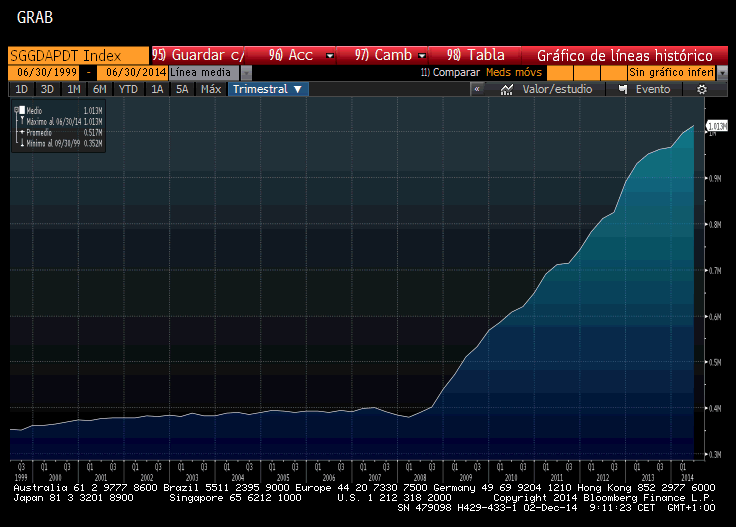Click the 95) Guardar c/ button
This screenshot has width=736, height=527.
pyautogui.click(x=197, y=55)
